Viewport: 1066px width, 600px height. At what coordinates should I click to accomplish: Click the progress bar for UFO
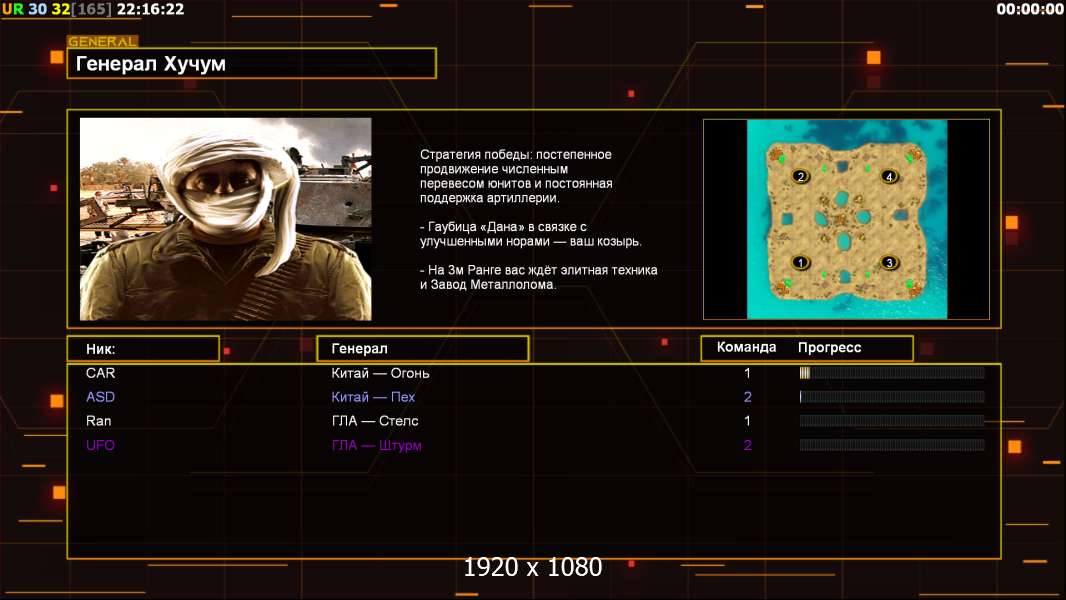pos(891,445)
